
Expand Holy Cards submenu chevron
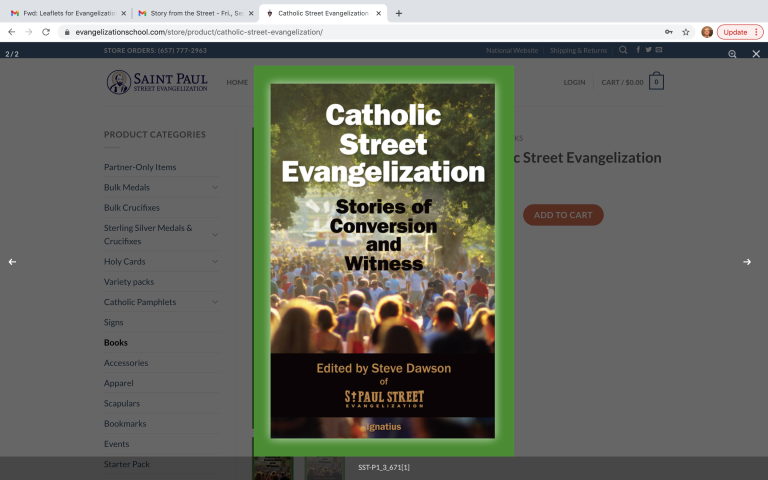coord(215,262)
